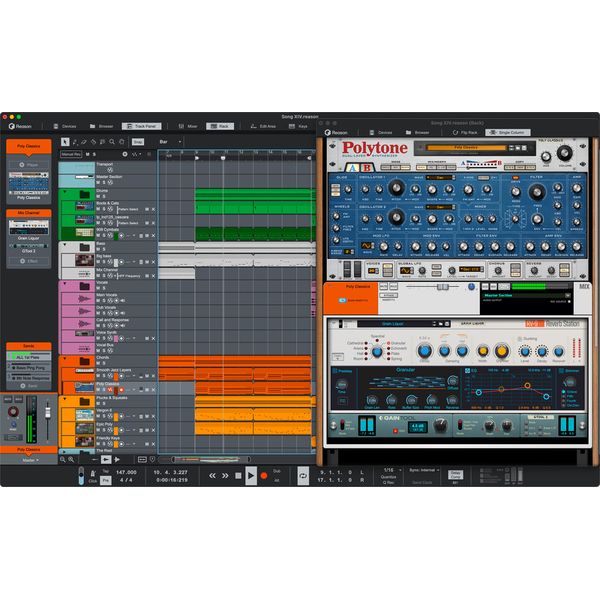Click the fast forward button in transport
Viewport: 600px width, 600px height.
click(x=225, y=476)
